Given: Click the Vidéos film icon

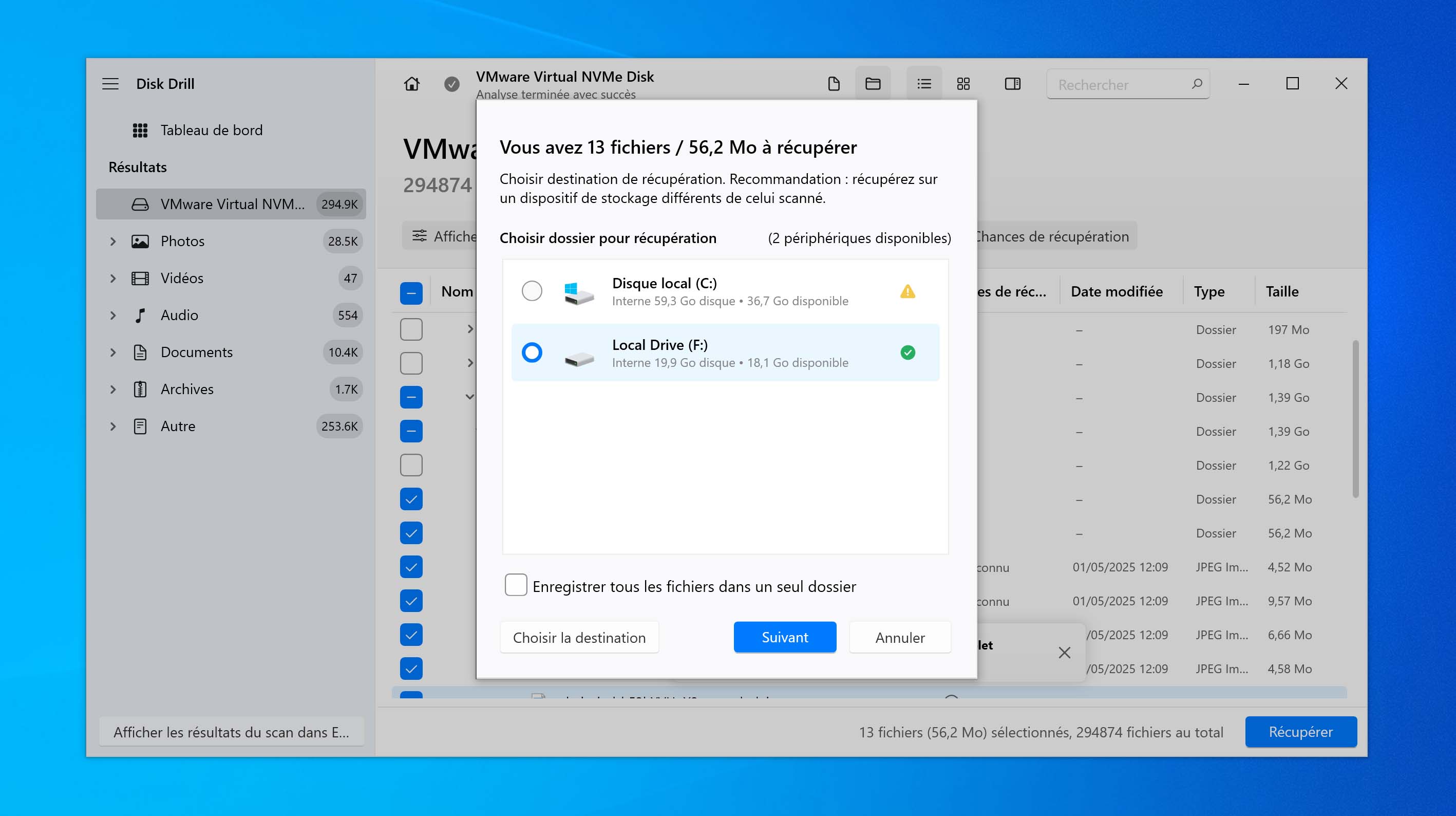Looking at the screenshot, I should pos(140,278).
